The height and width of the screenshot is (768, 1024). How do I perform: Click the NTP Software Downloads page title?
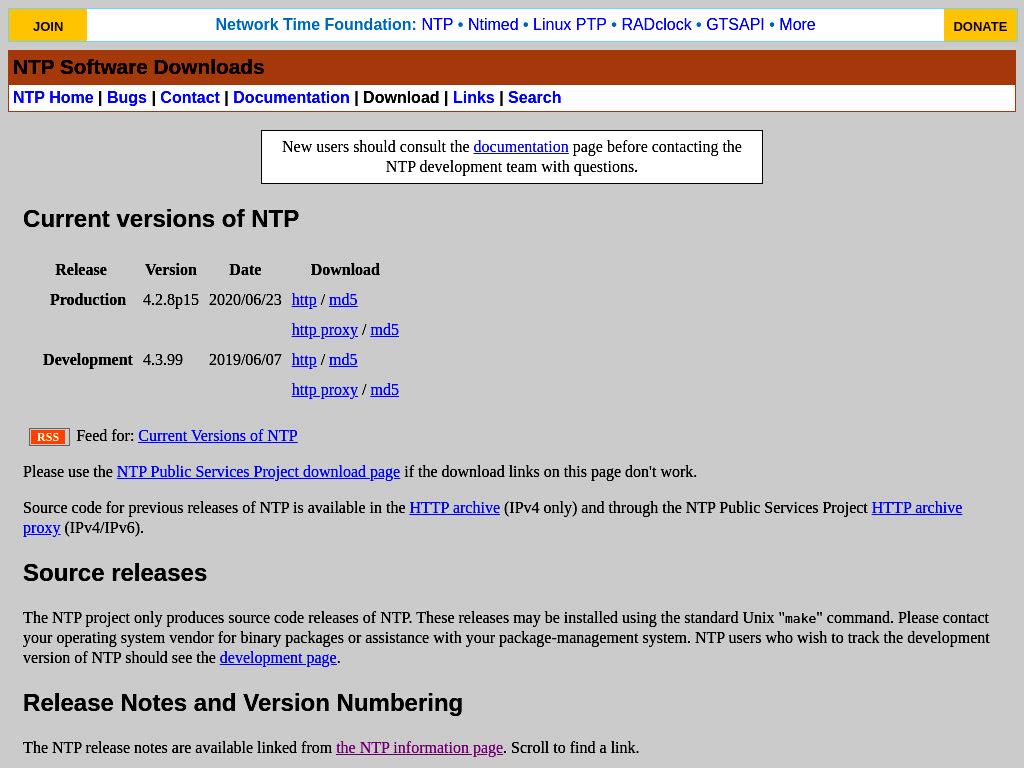(x=138, y=67)
